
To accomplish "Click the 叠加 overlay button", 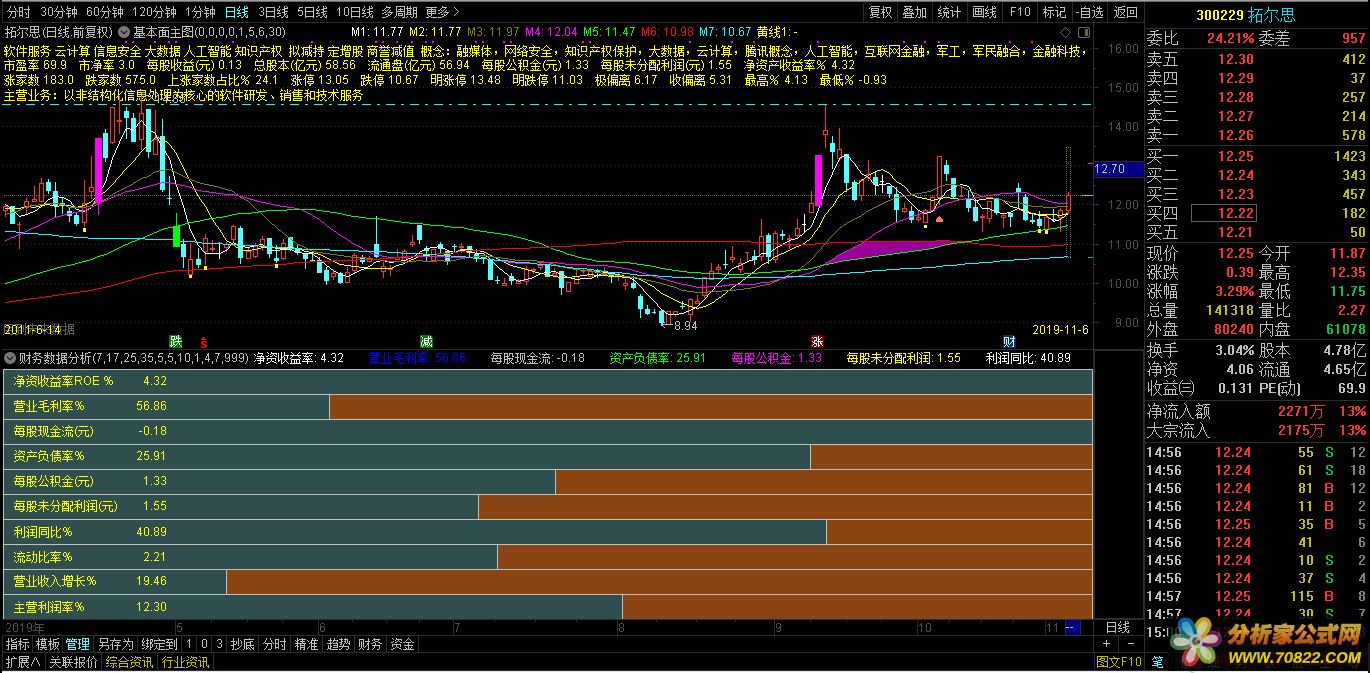I will 915,12.
